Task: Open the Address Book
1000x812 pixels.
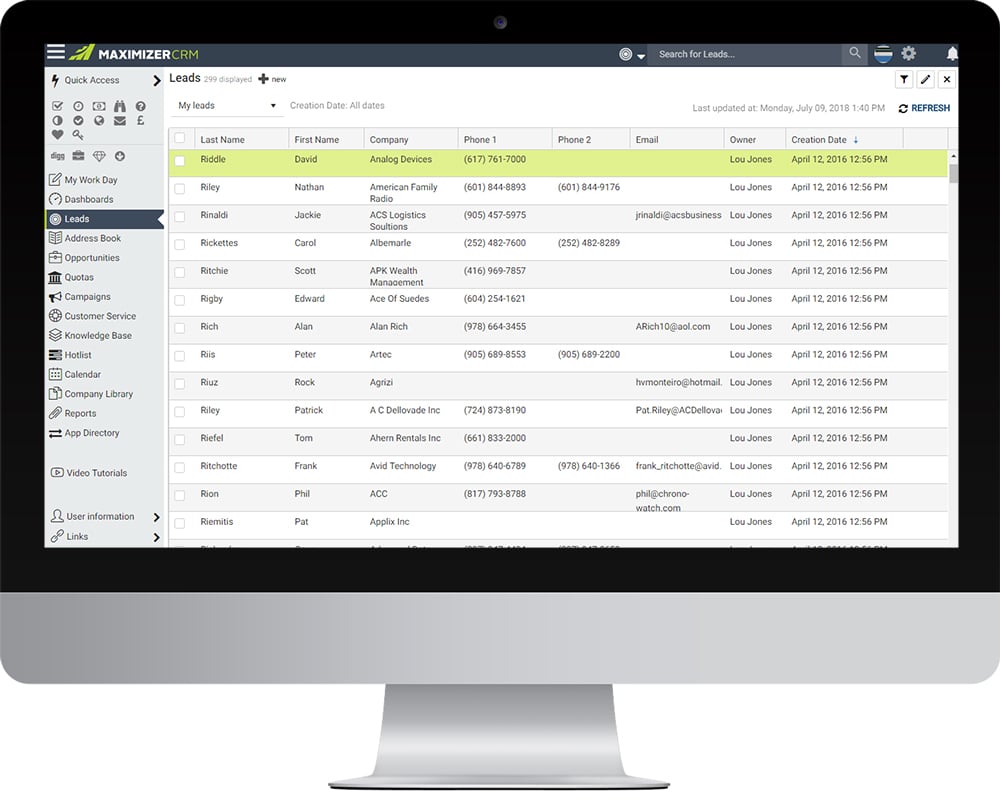Action: pos(92,238)
